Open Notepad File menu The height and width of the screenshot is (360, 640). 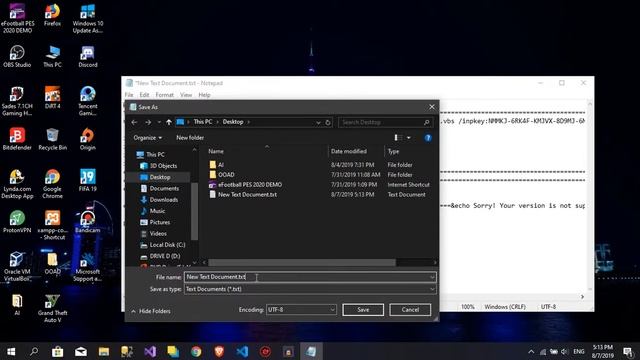point(129,95)
